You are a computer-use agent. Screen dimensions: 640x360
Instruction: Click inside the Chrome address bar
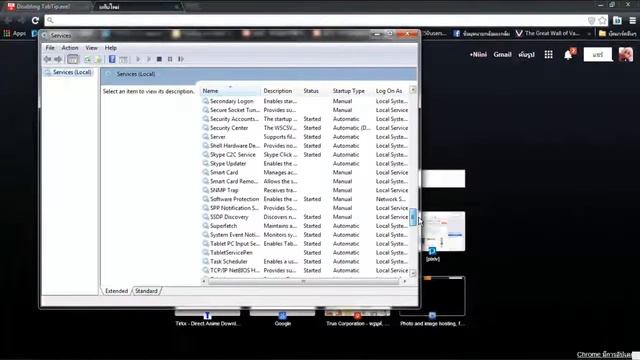(x=318, y=20)
